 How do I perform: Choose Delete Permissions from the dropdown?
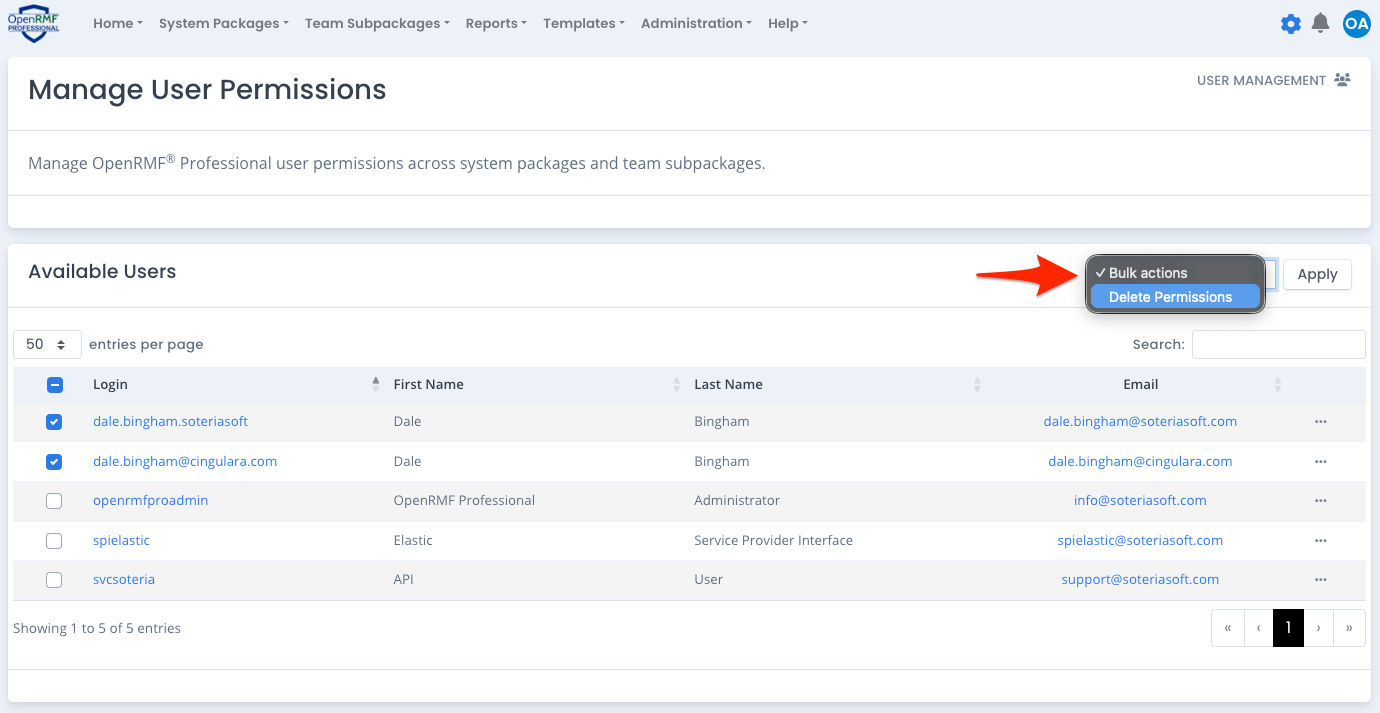(1175, 297)
